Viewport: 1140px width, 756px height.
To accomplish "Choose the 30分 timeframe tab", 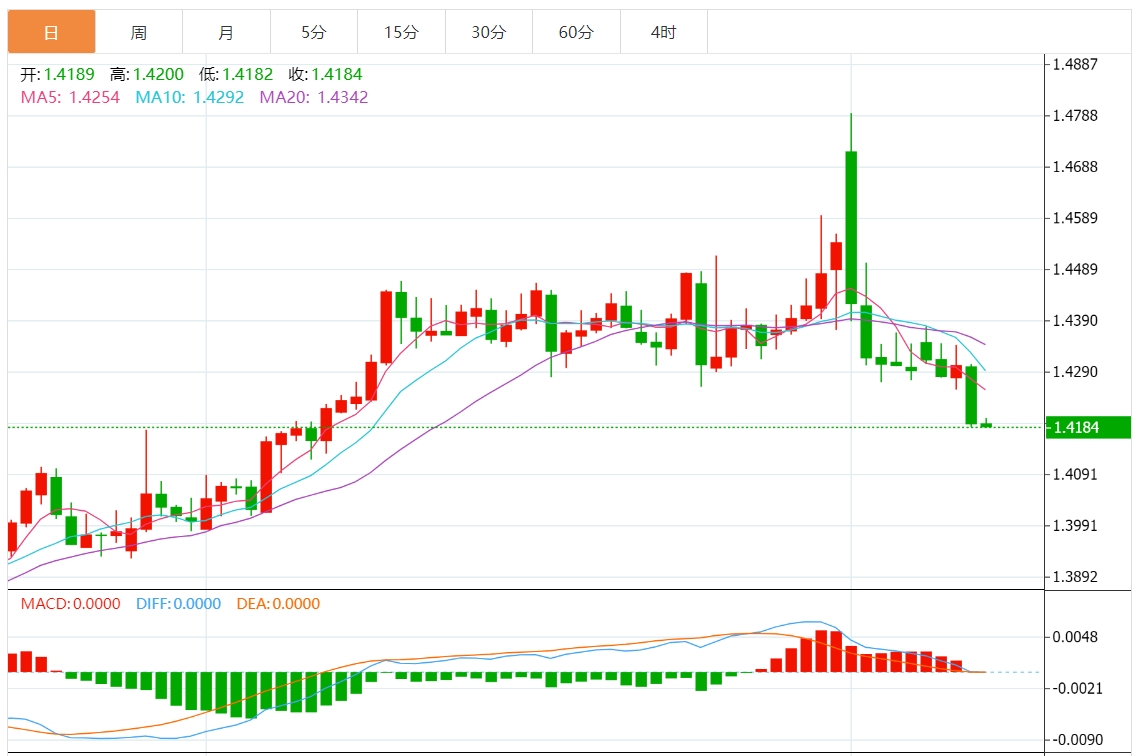I will [489, 32].
